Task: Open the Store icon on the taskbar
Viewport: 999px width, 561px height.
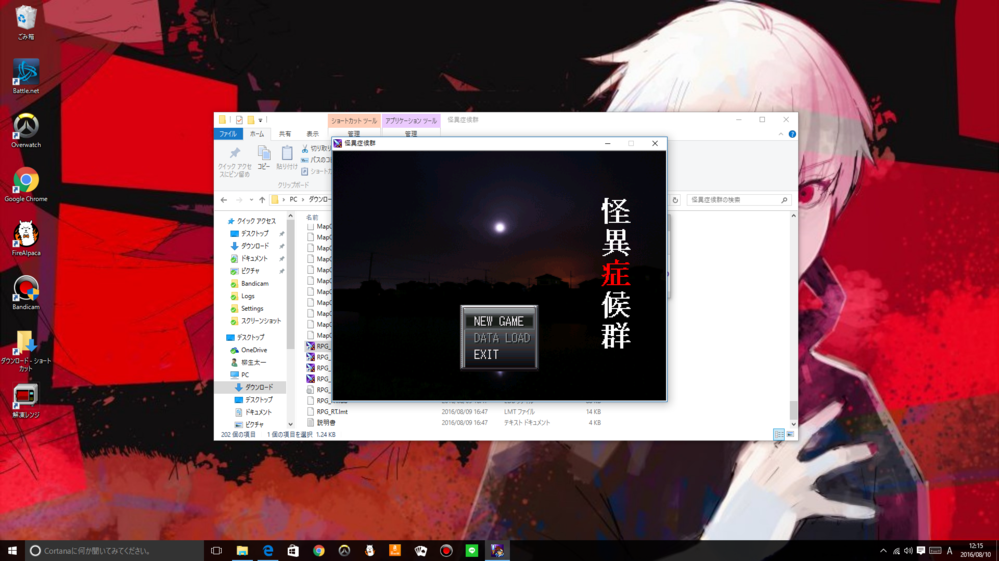Action: 293,551
